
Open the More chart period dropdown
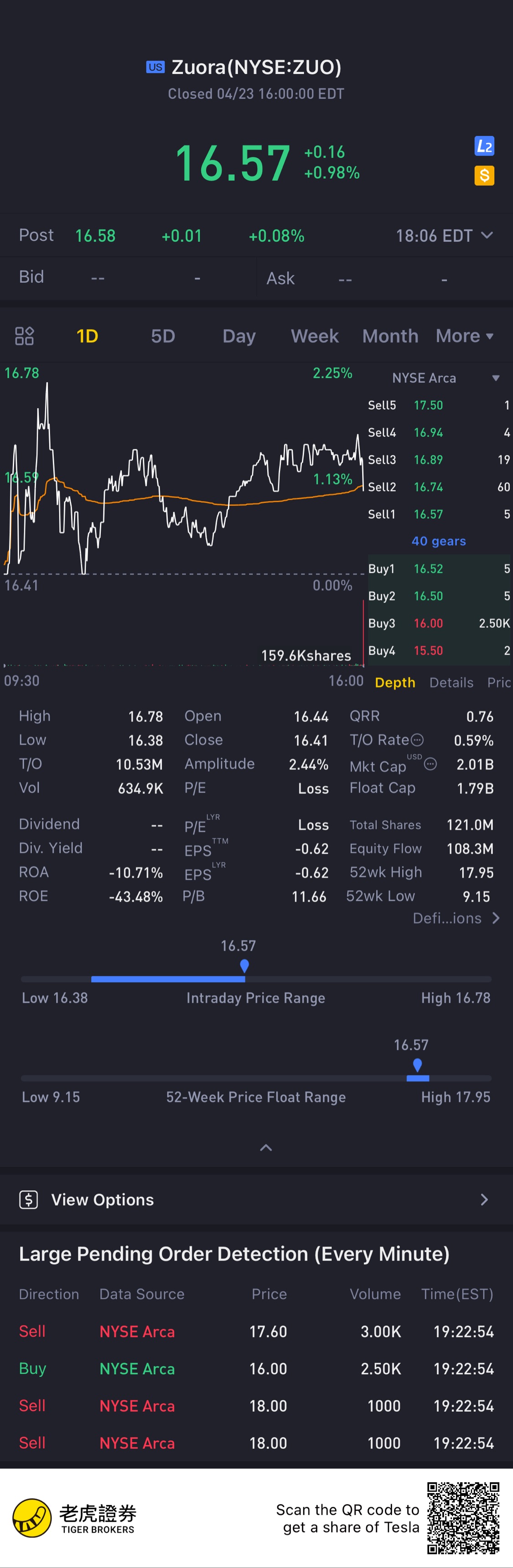click(x=465, y=336)
